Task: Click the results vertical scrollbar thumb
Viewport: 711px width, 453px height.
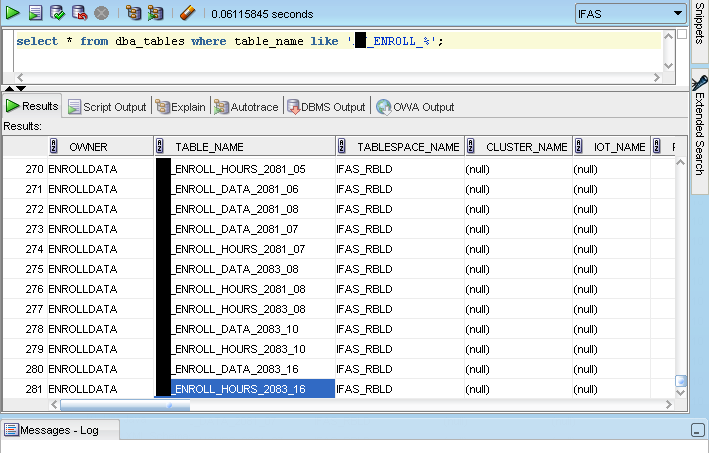Action: click(681, 380)
